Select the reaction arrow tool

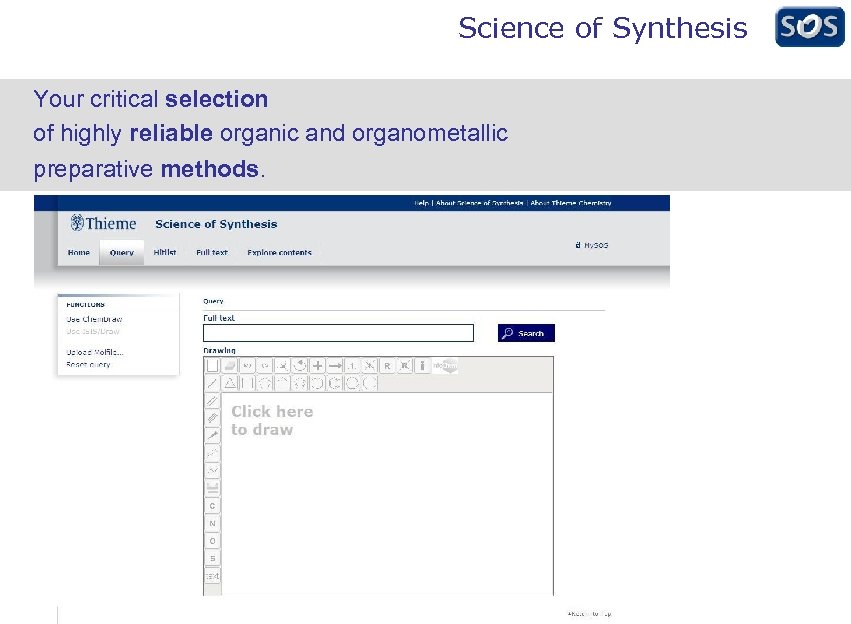(x=335, y=366)
